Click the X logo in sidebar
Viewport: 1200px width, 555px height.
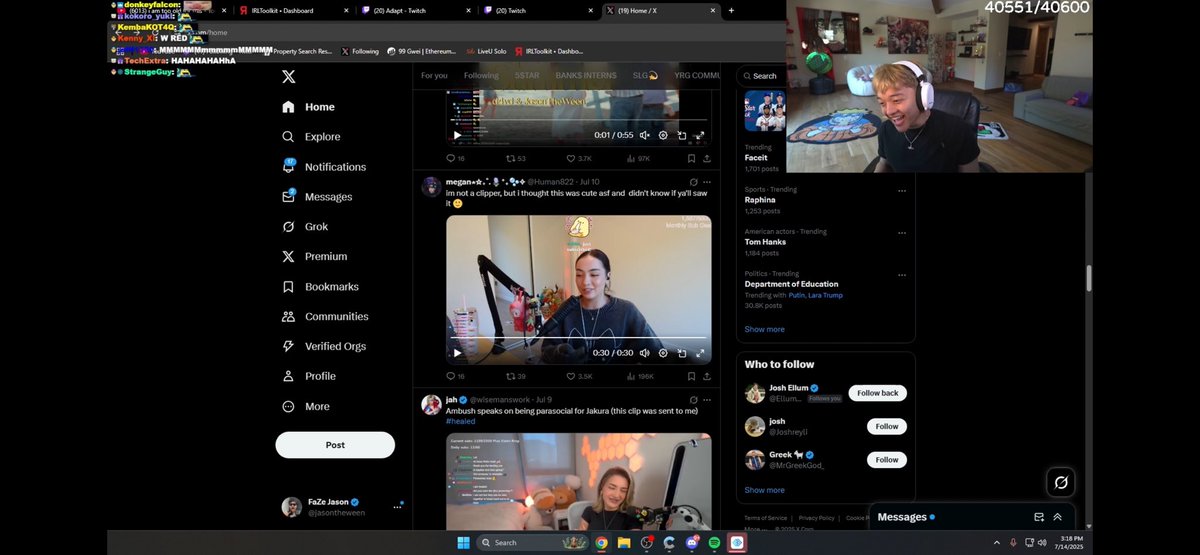tap(288, 76)
